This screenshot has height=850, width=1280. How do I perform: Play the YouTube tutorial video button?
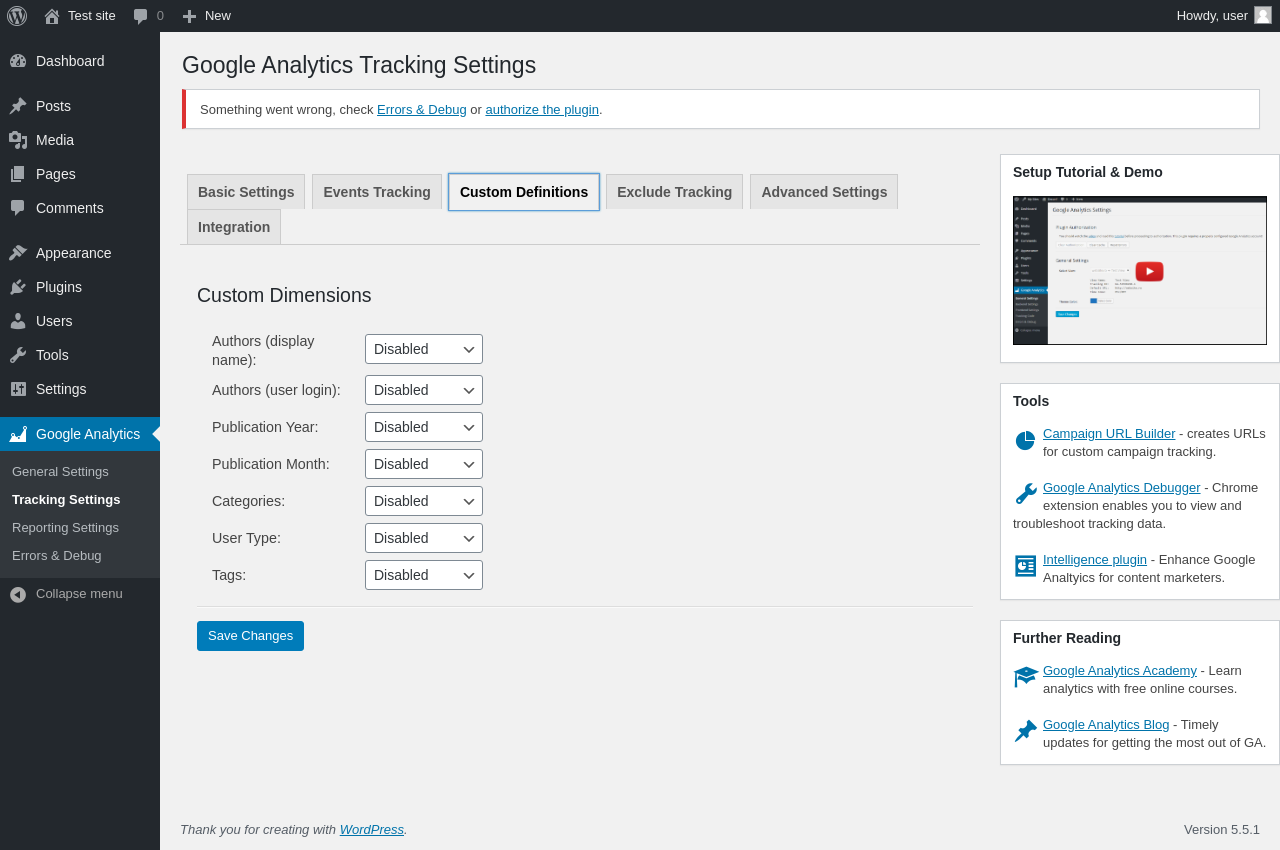1150,271
